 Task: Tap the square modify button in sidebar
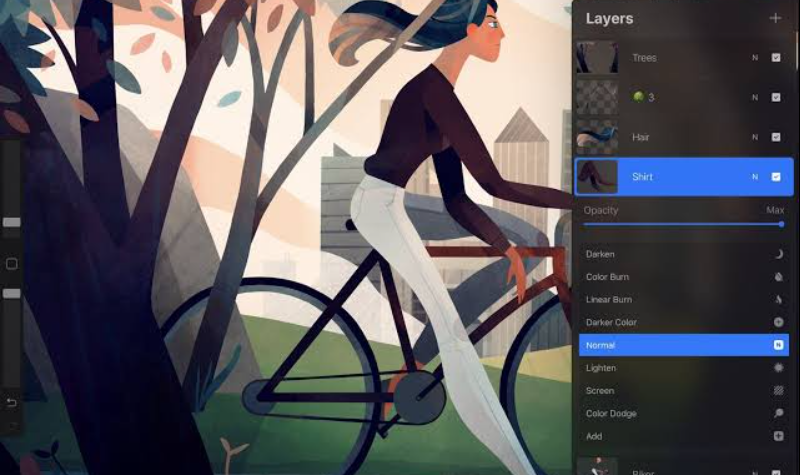tap(12, 264)
